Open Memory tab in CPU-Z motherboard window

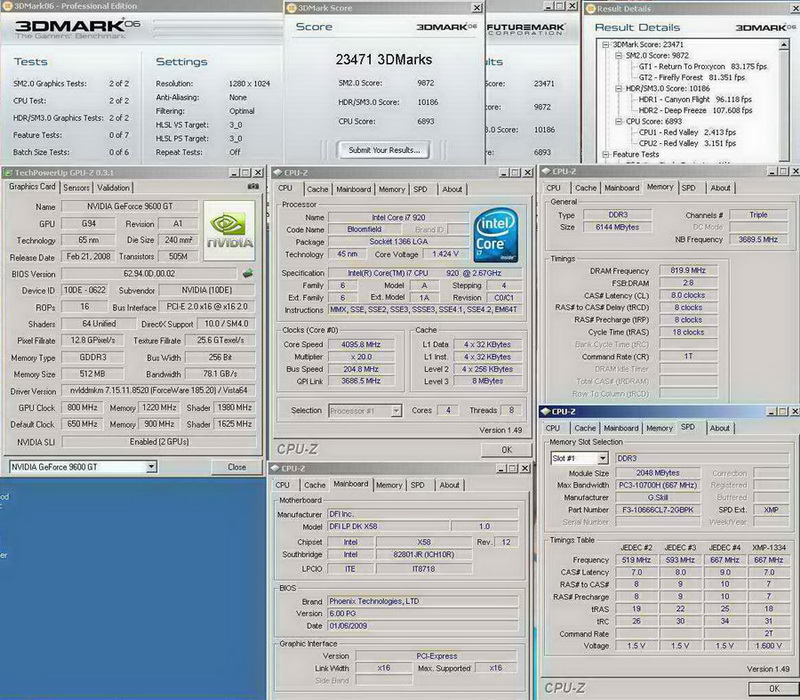[x=389, y=485]
